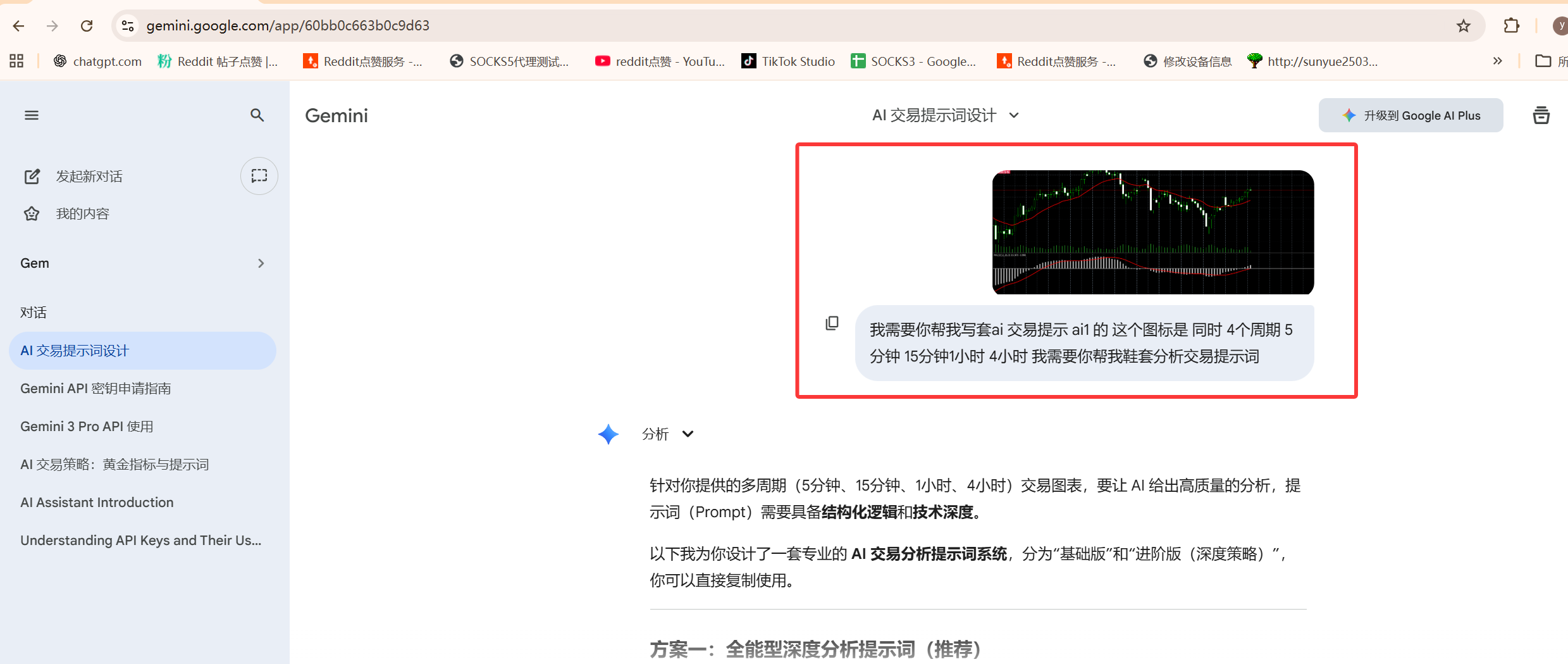The image size is (1568, 664).
Task: Show more bookmarks with double chevron
Action: point(1497,61)
